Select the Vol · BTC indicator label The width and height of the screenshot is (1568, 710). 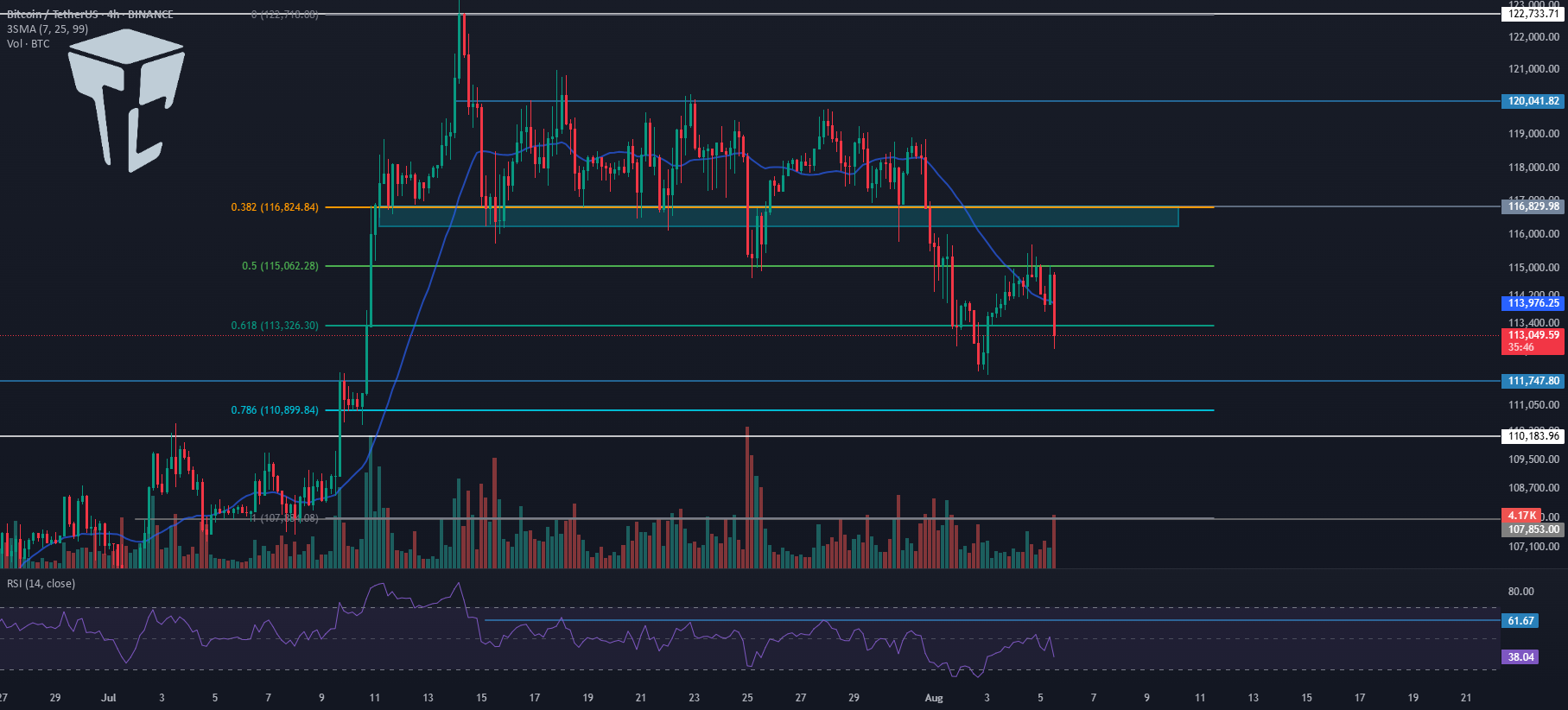pyautogui.click(x=29, y=44)
